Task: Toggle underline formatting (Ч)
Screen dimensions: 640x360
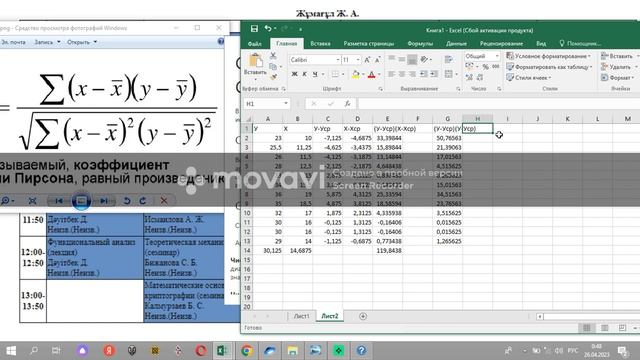Action: pos(315,74)
